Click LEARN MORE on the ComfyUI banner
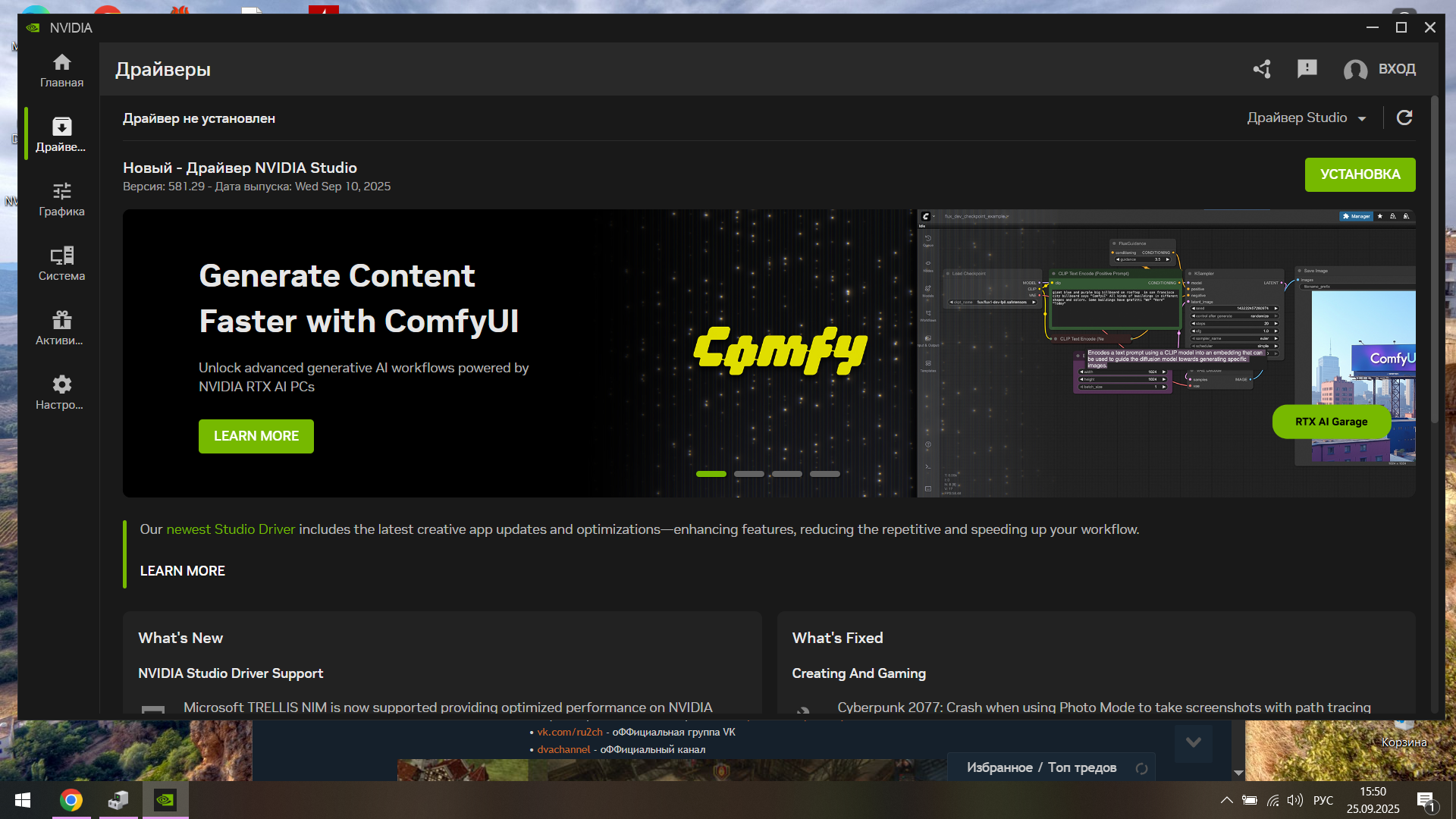The width and height of the screenshot is (1456, 819). [x=256, y=436]
